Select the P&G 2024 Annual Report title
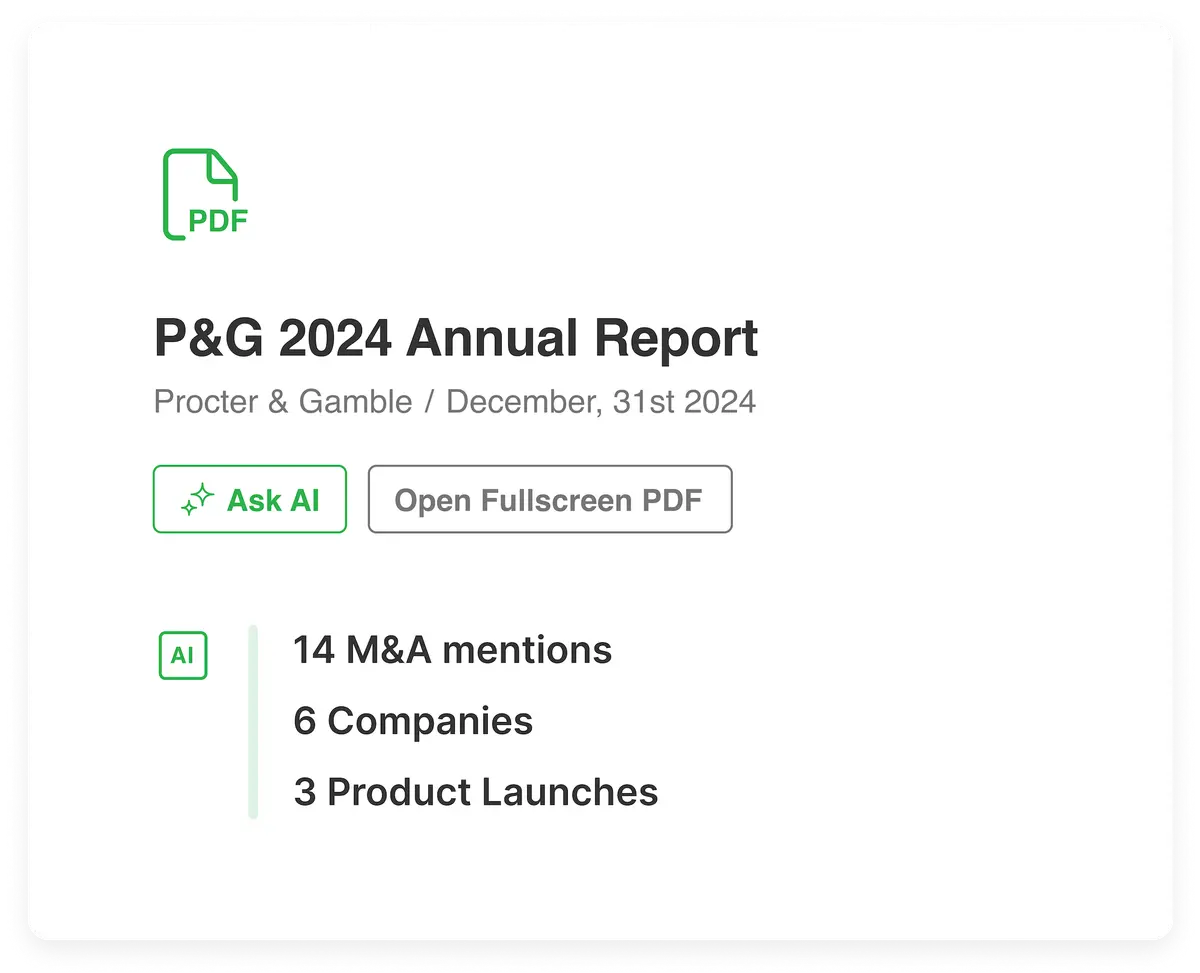Screen dimensions: 1200x973 point(456,339)
